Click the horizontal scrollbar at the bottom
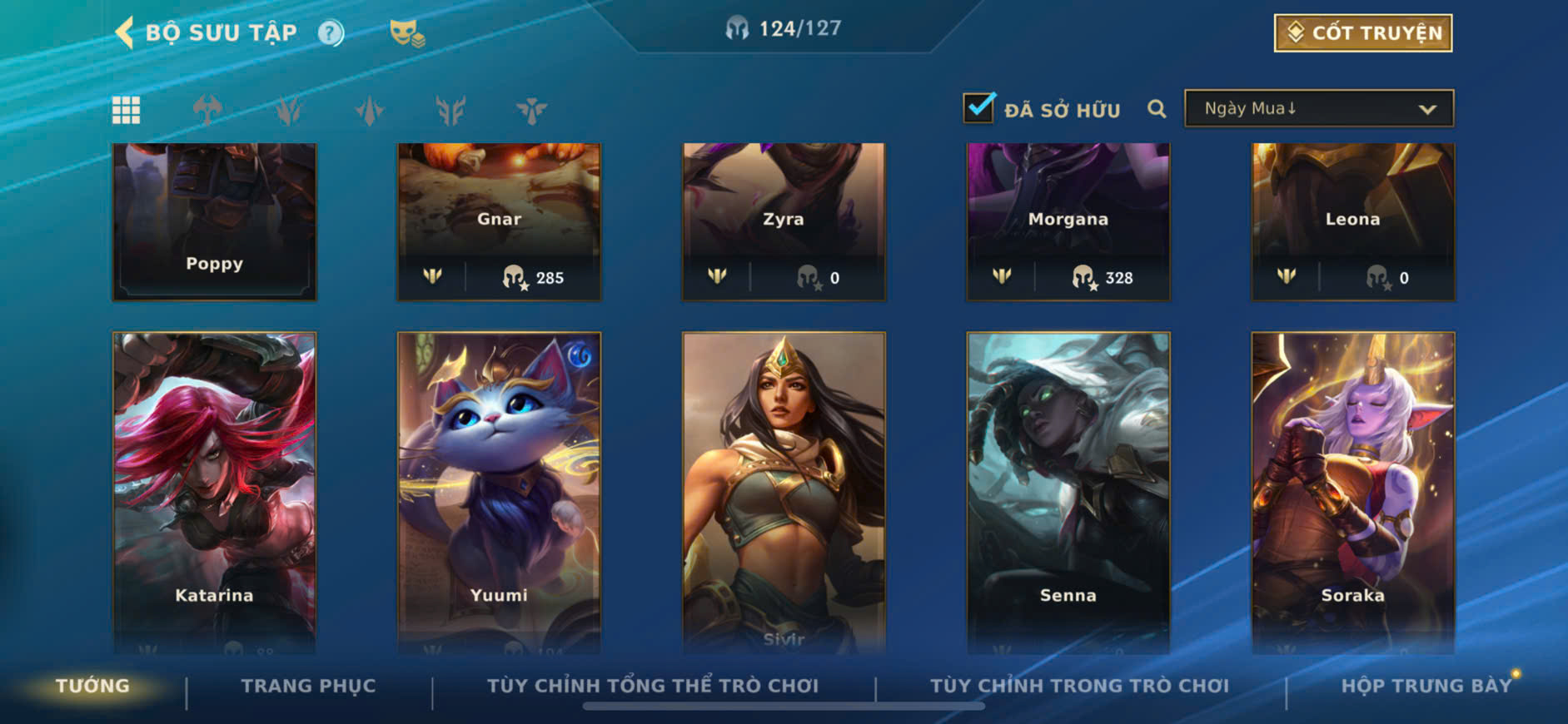The width and height of the screenshot is (1568, 724). (784, 707)
